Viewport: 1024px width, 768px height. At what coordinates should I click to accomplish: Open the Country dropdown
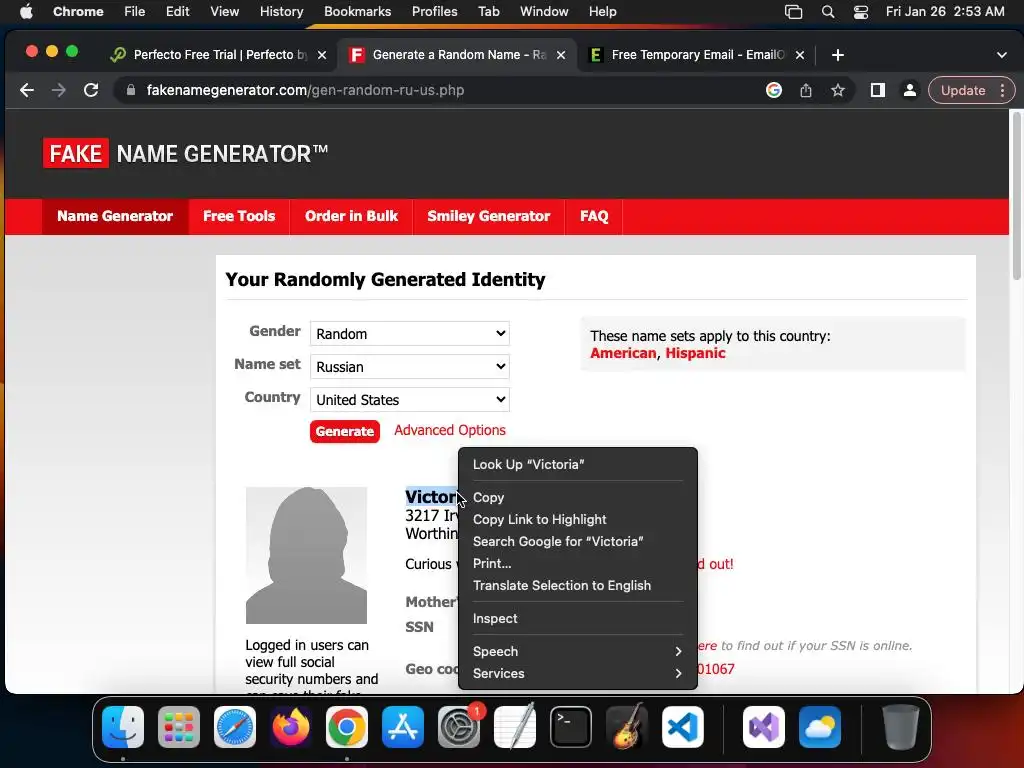pos(409,400)
